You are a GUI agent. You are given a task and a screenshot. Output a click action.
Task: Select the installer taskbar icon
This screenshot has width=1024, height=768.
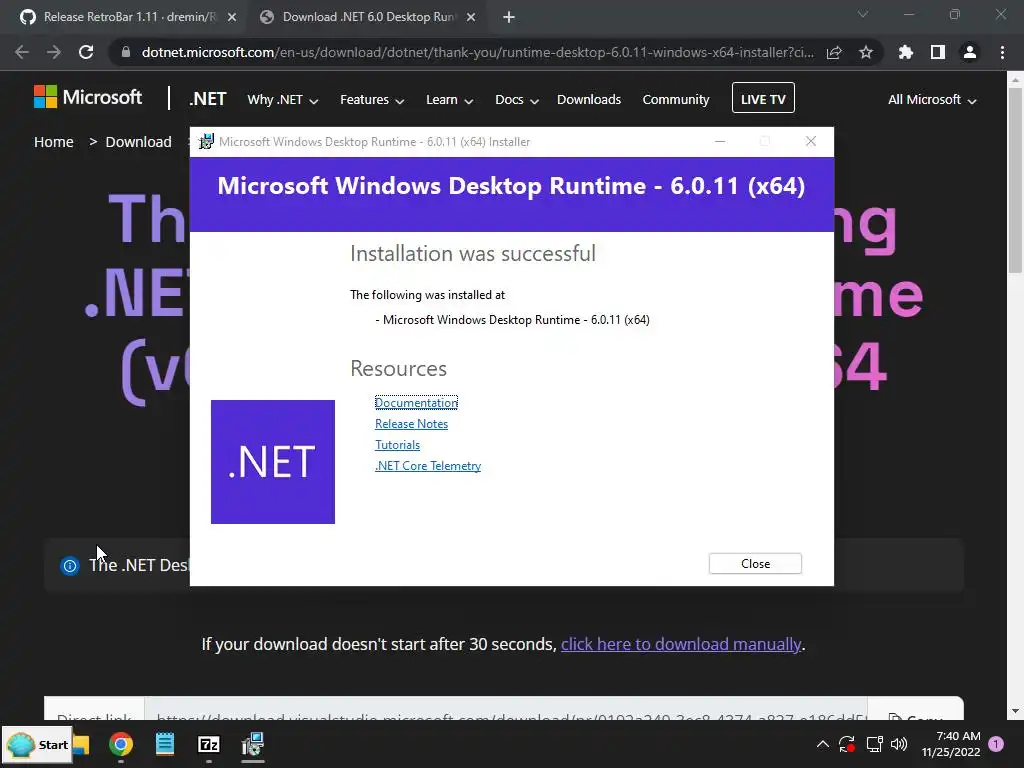tap(253, 744)
